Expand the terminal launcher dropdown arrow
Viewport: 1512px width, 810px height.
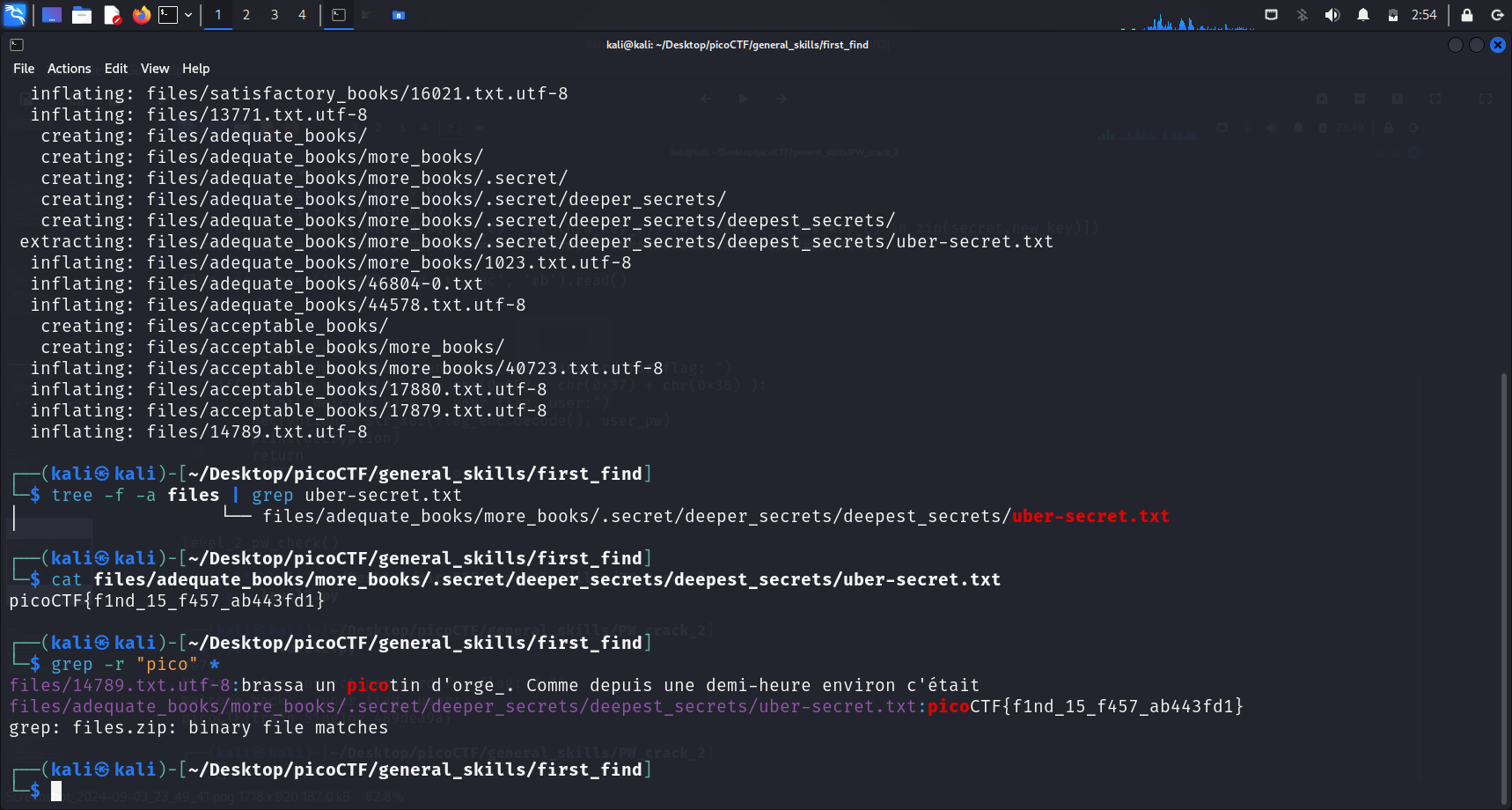(188, 15)
